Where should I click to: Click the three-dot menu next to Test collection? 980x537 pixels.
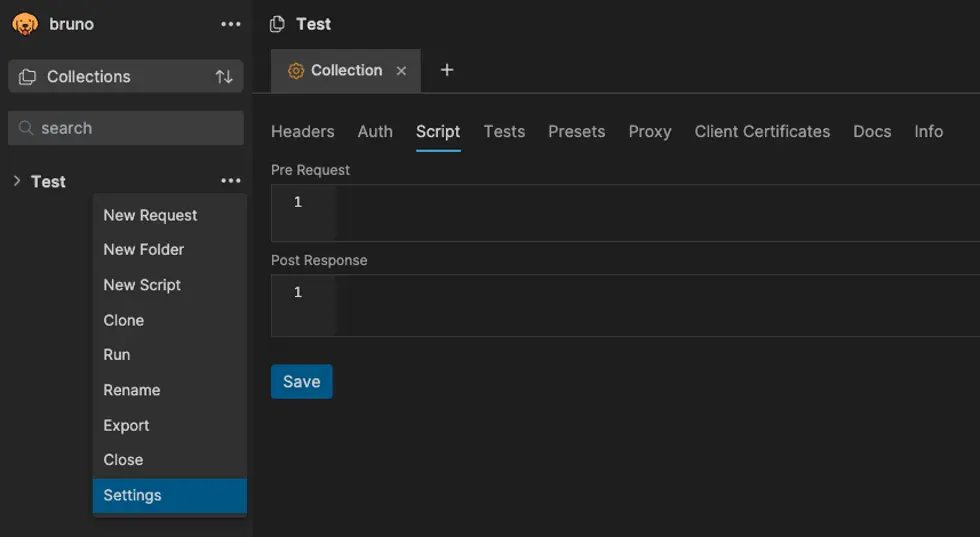tap(231, 181)
